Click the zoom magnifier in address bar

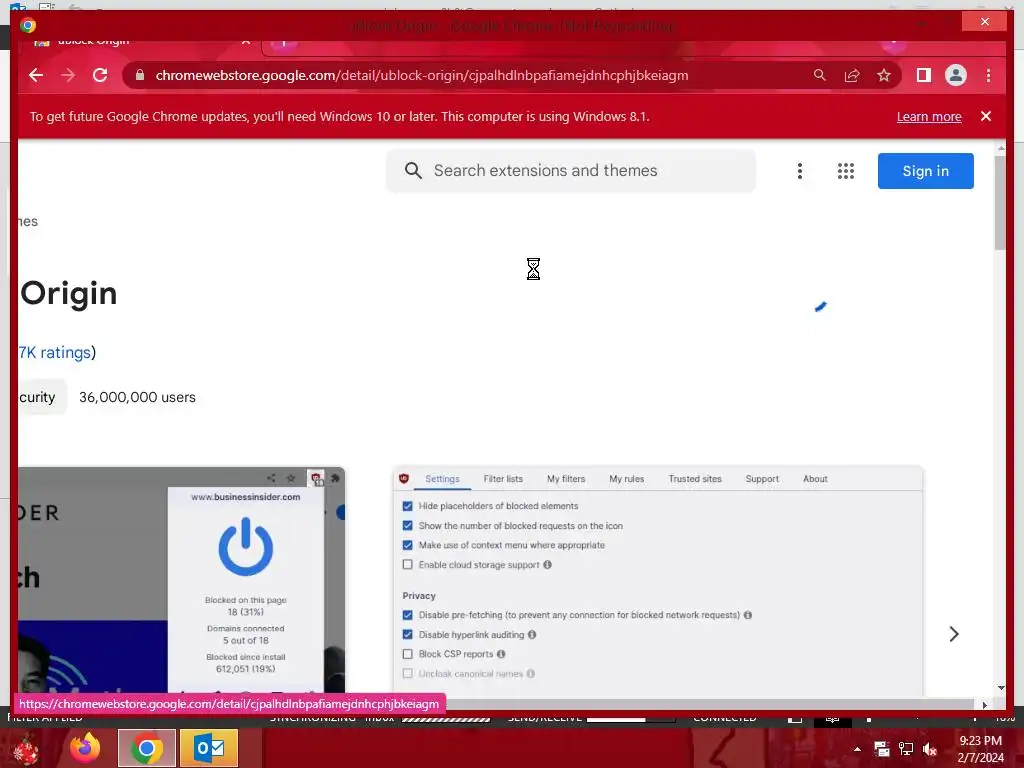click(x=820, y=75)
